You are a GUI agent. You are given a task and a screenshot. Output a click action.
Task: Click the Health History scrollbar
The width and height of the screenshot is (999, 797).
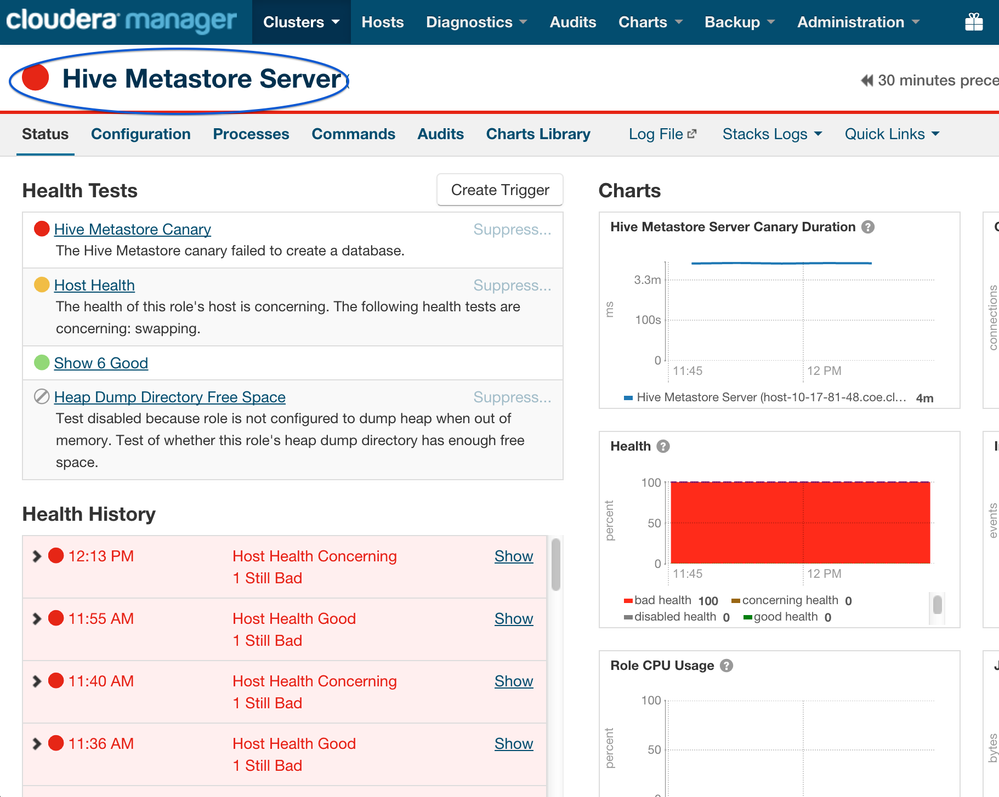click(555, 565)
